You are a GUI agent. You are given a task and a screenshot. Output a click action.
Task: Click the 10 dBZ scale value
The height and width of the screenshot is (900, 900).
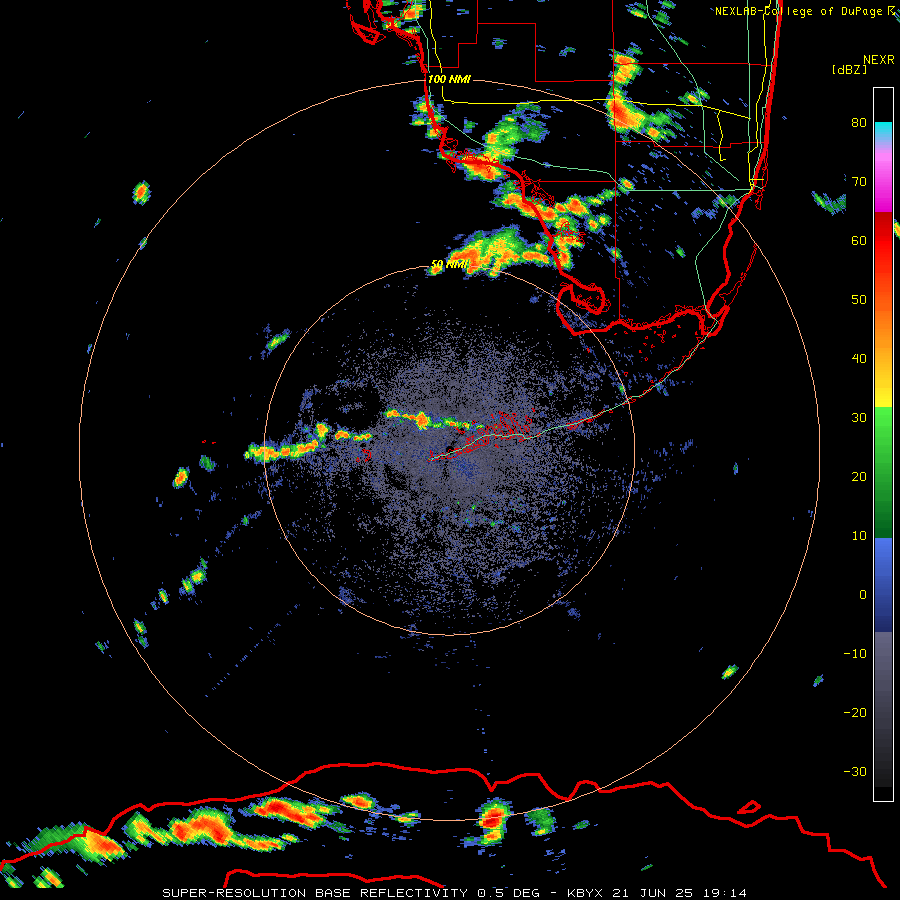(859, 536)
